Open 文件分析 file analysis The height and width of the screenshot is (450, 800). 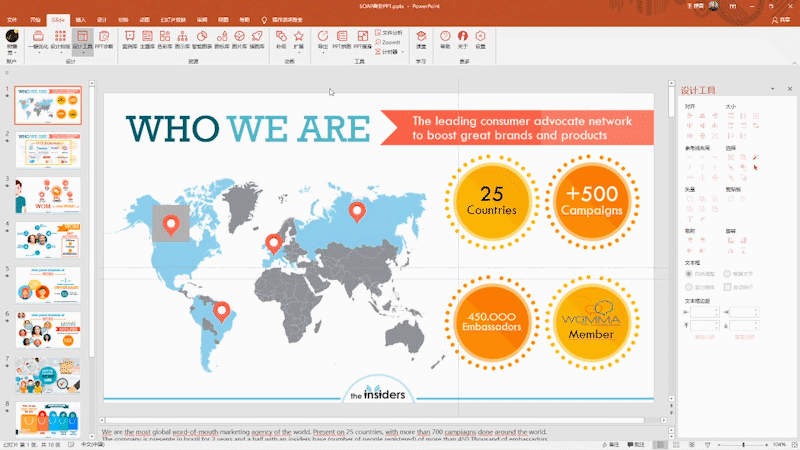(x=389, y=33)
